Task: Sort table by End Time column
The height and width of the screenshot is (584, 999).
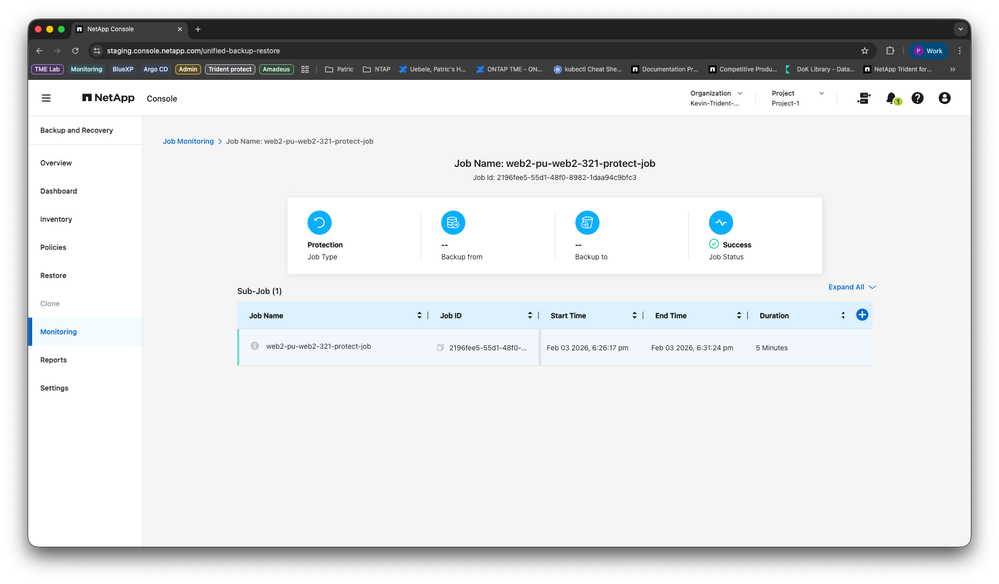Action: pyautogui.click(x=738, y=315)
